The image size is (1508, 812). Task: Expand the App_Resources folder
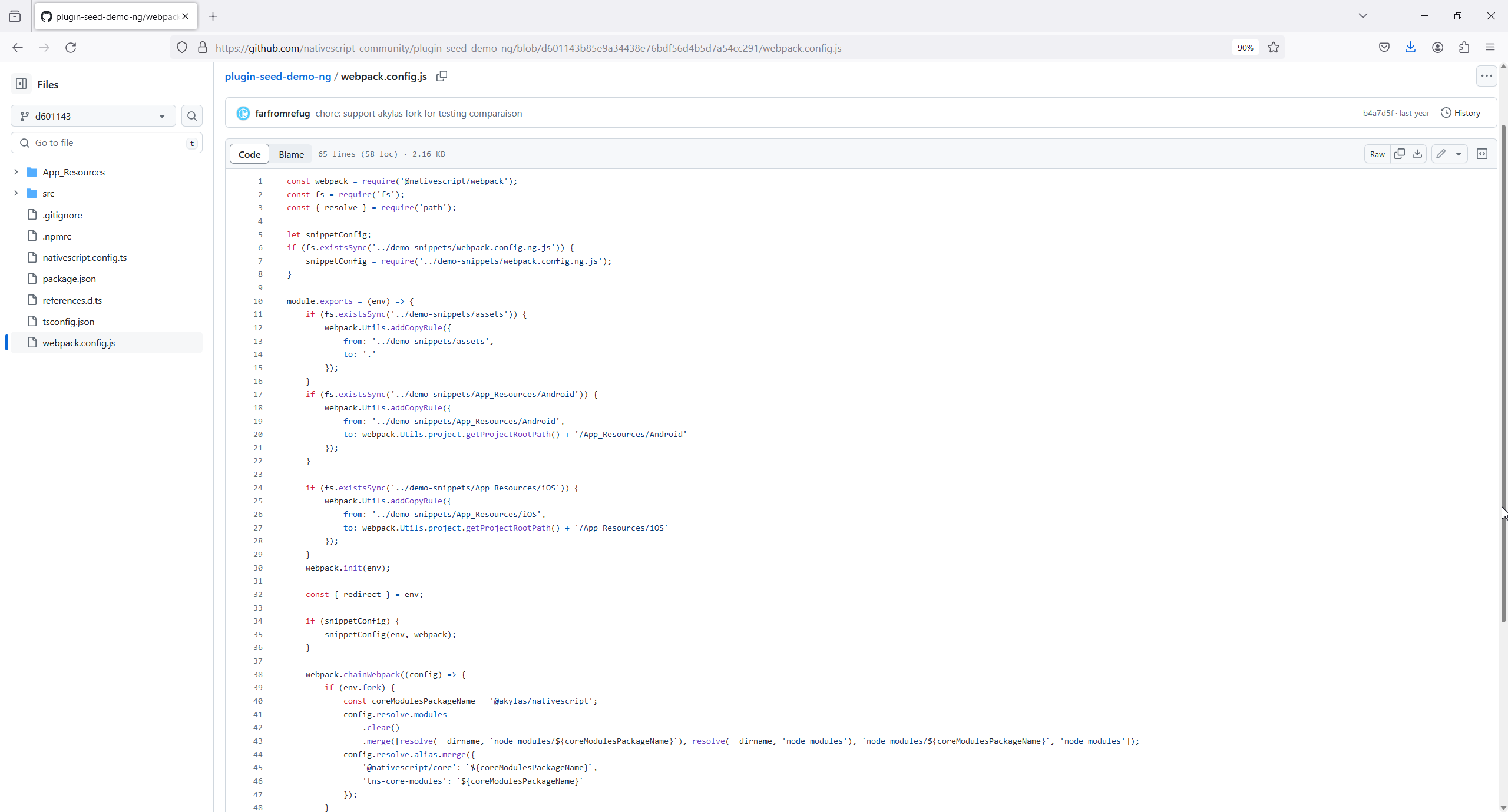point(15,172)
